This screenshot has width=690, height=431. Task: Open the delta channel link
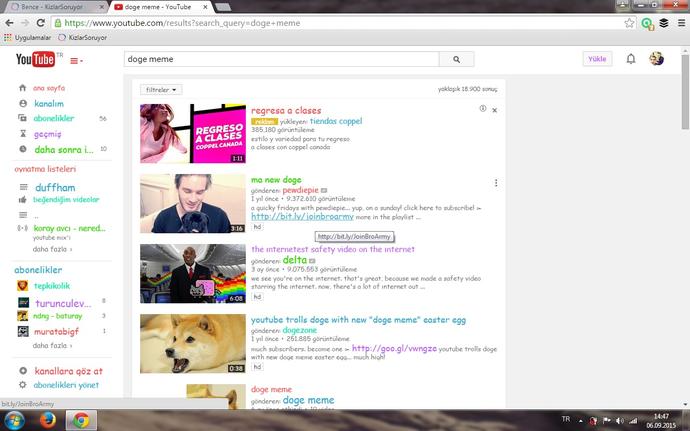294,260
